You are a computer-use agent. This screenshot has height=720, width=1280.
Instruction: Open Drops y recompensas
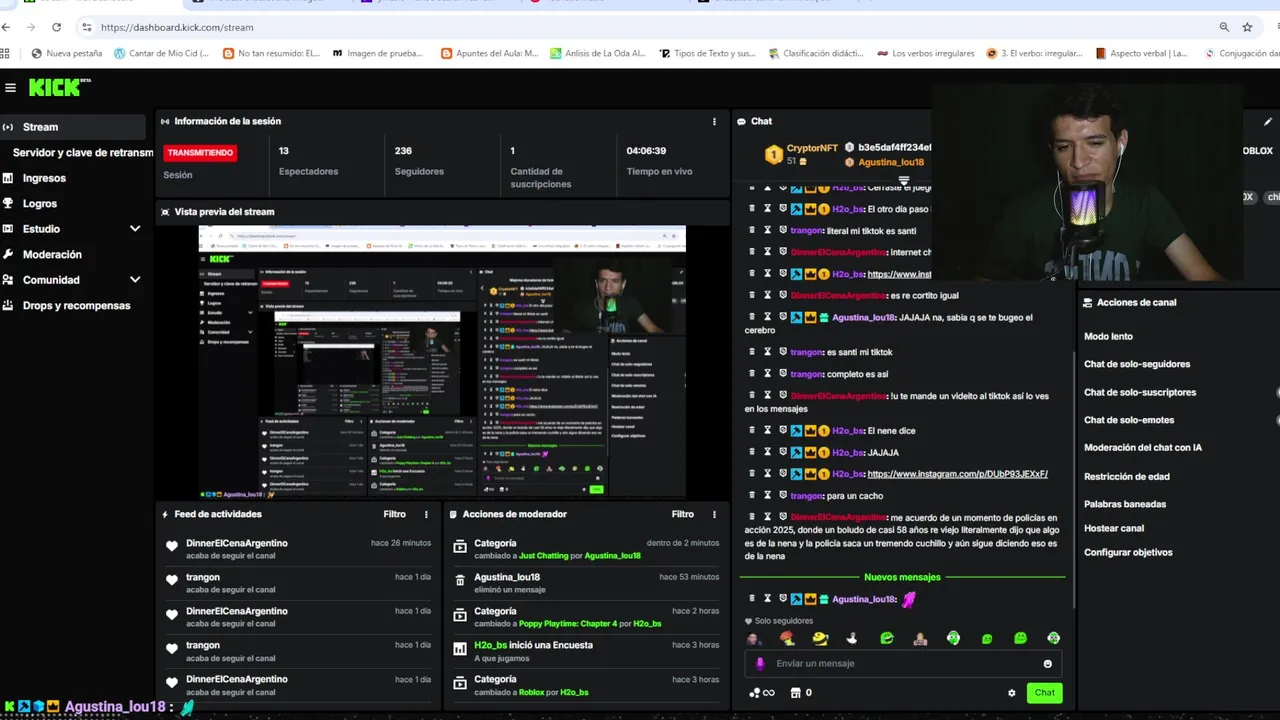coord(74,305)
